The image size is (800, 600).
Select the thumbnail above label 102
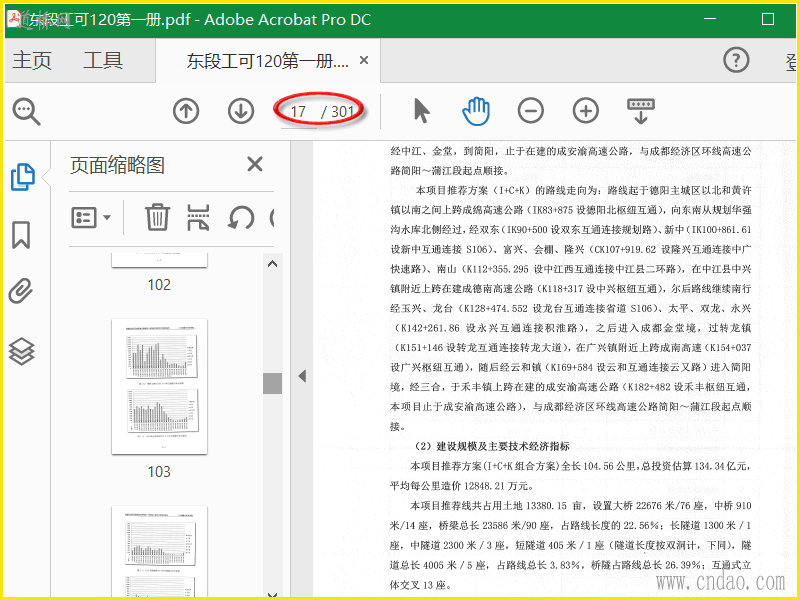point(159,260)
